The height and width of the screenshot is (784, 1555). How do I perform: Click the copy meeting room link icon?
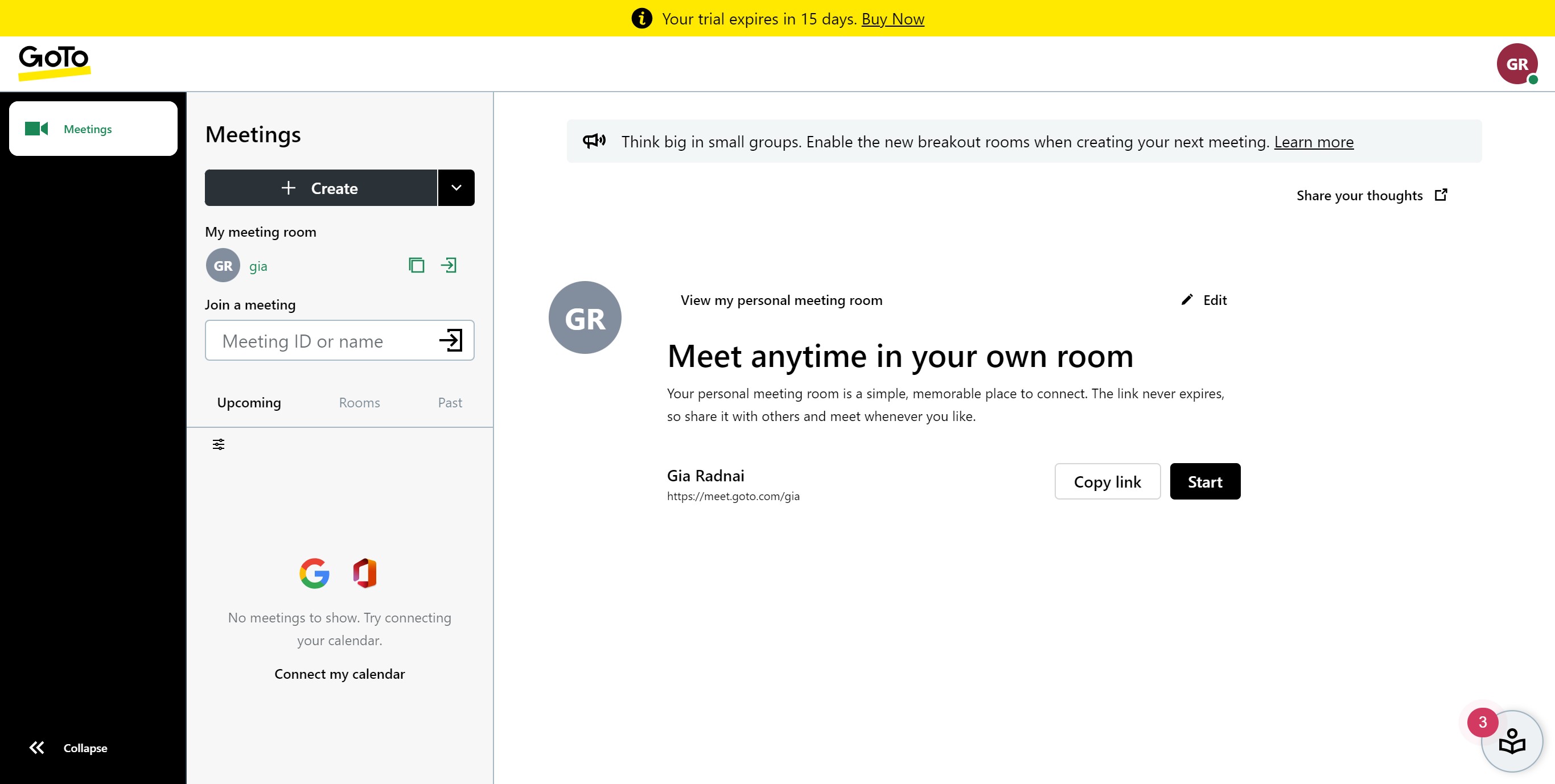417,265
